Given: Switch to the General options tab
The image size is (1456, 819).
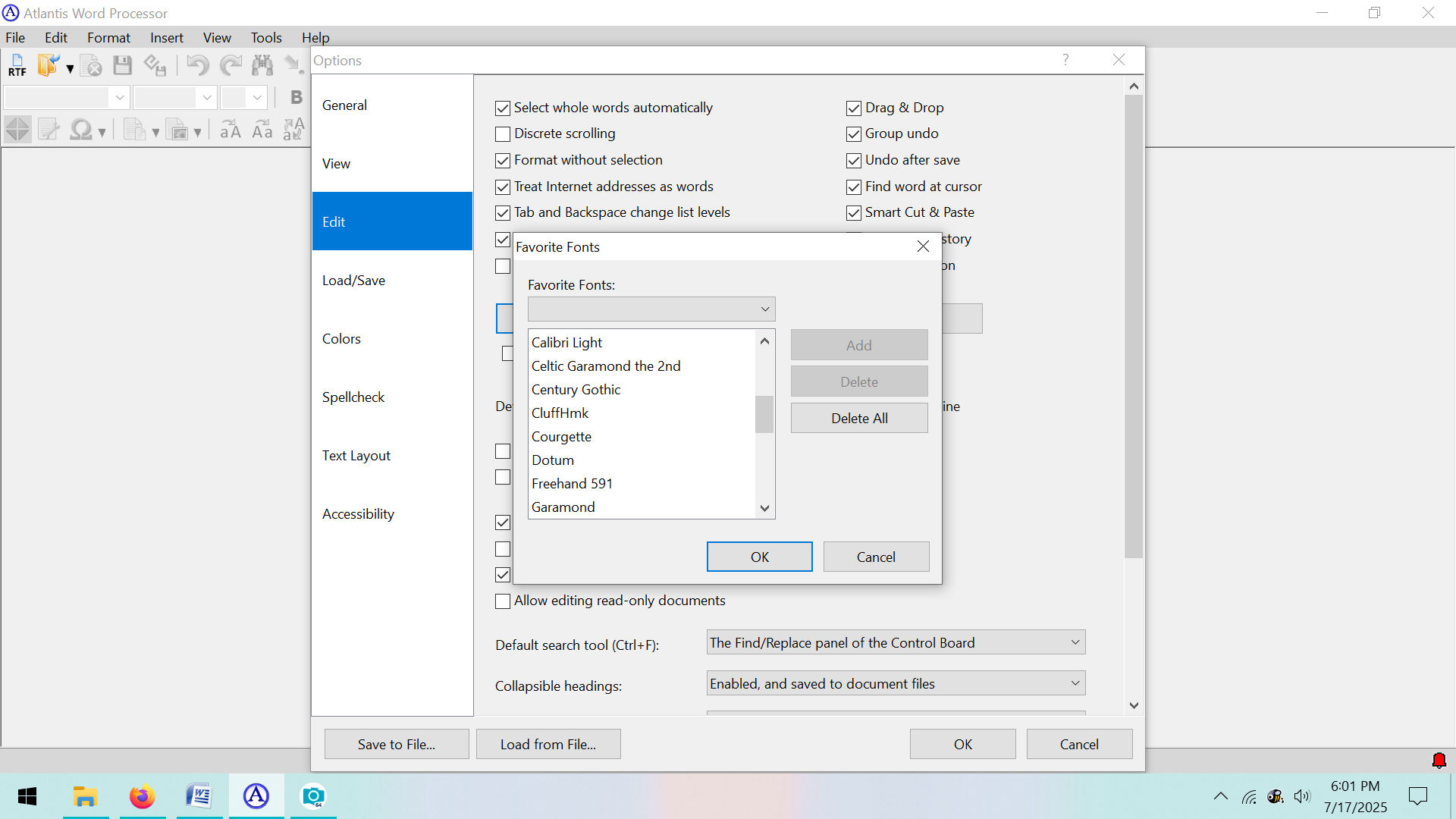Looking at the screenshot, I should point(392,105).
